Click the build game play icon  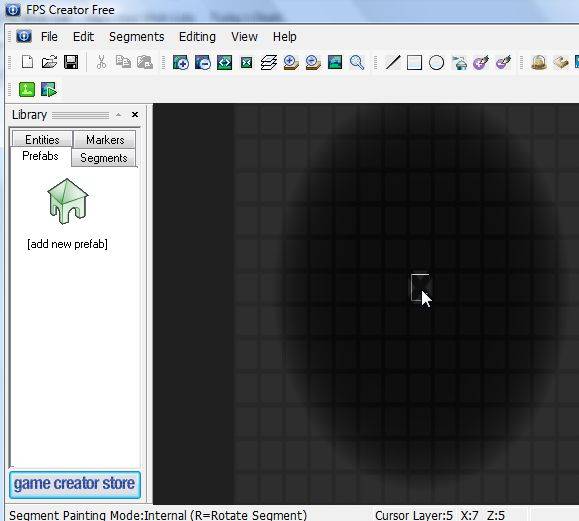pos(49,89)
